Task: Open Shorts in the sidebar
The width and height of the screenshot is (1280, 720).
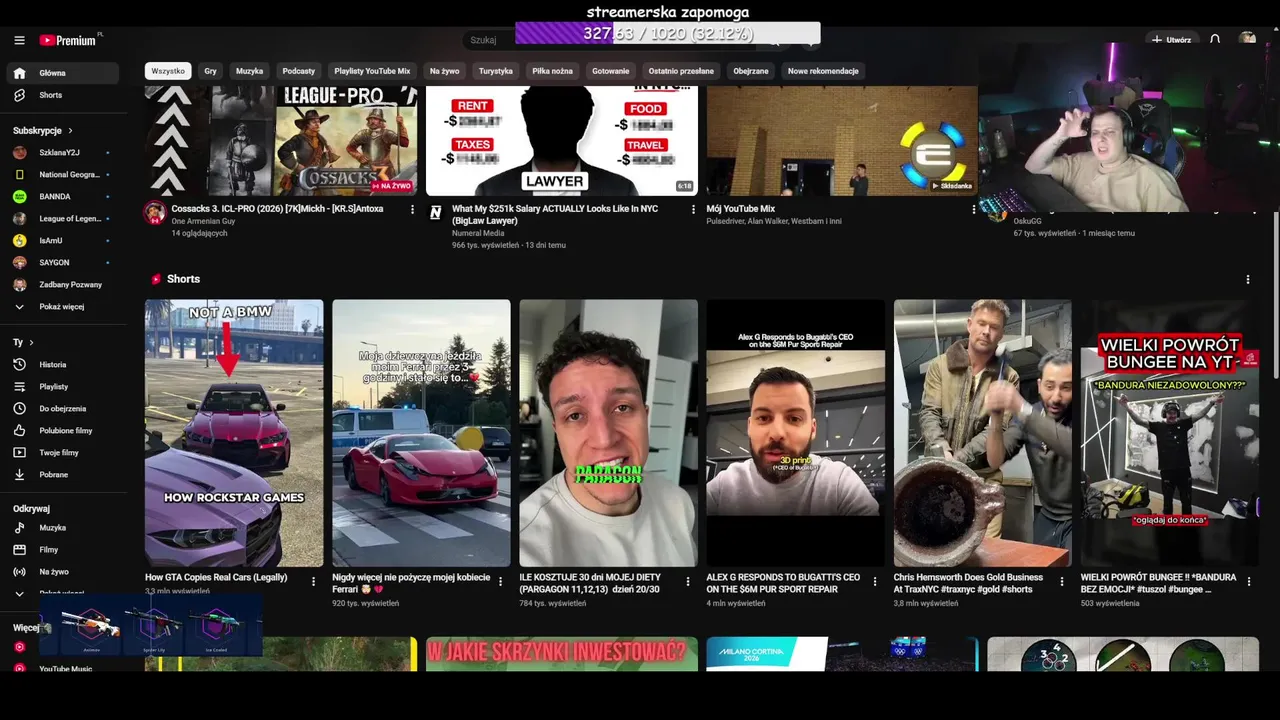Action: click(62, 95)
